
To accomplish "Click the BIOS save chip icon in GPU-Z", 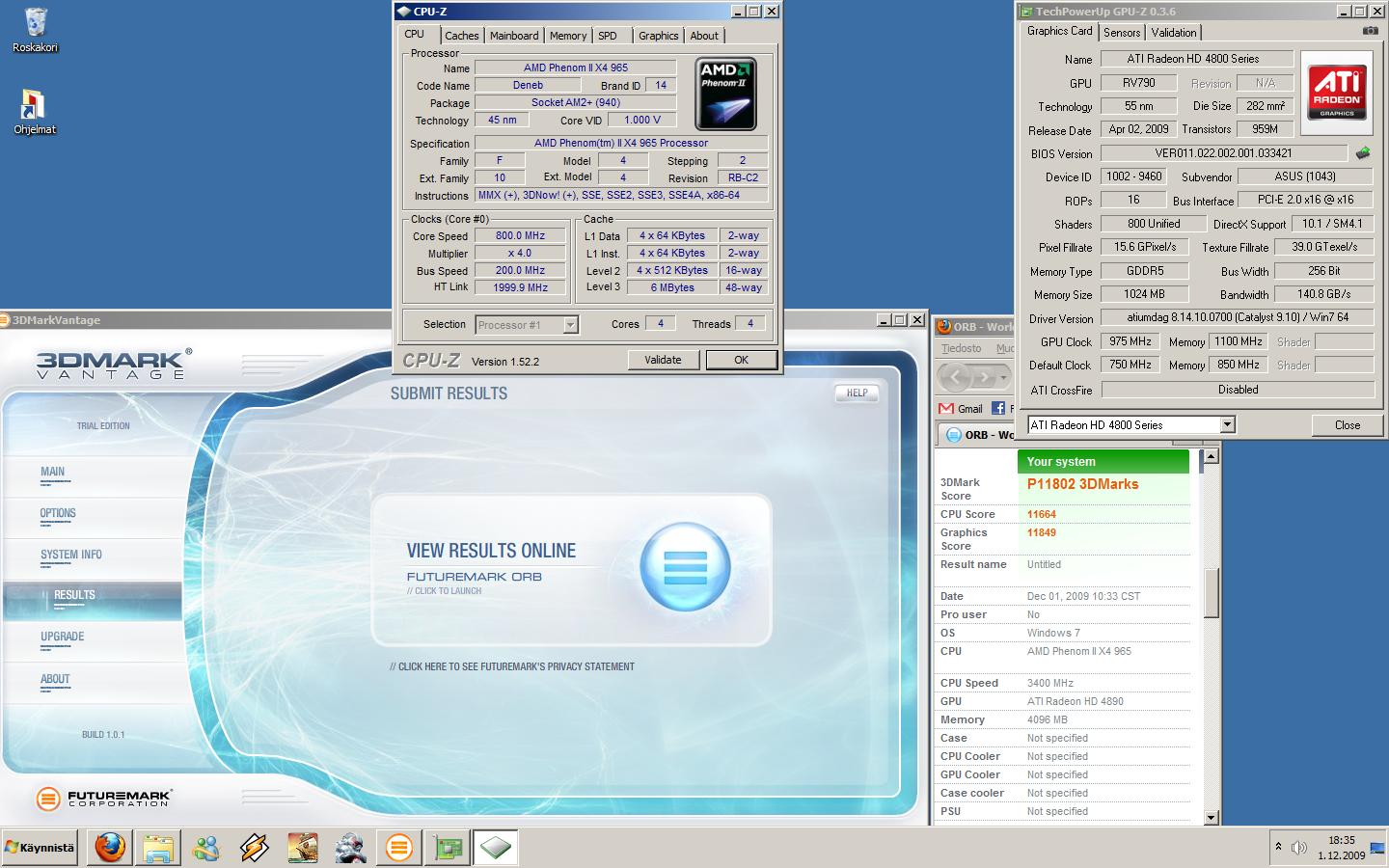I will [1363, 153].
